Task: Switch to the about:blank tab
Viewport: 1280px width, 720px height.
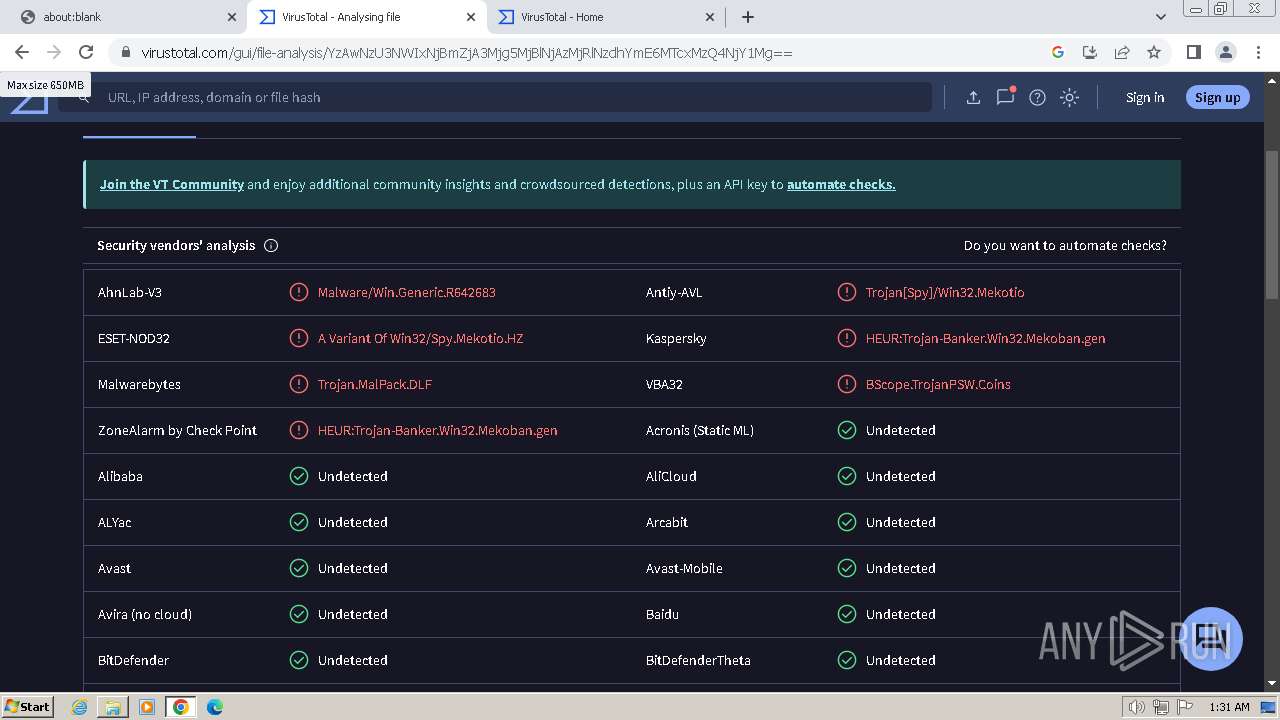Action: pos(128,17)
